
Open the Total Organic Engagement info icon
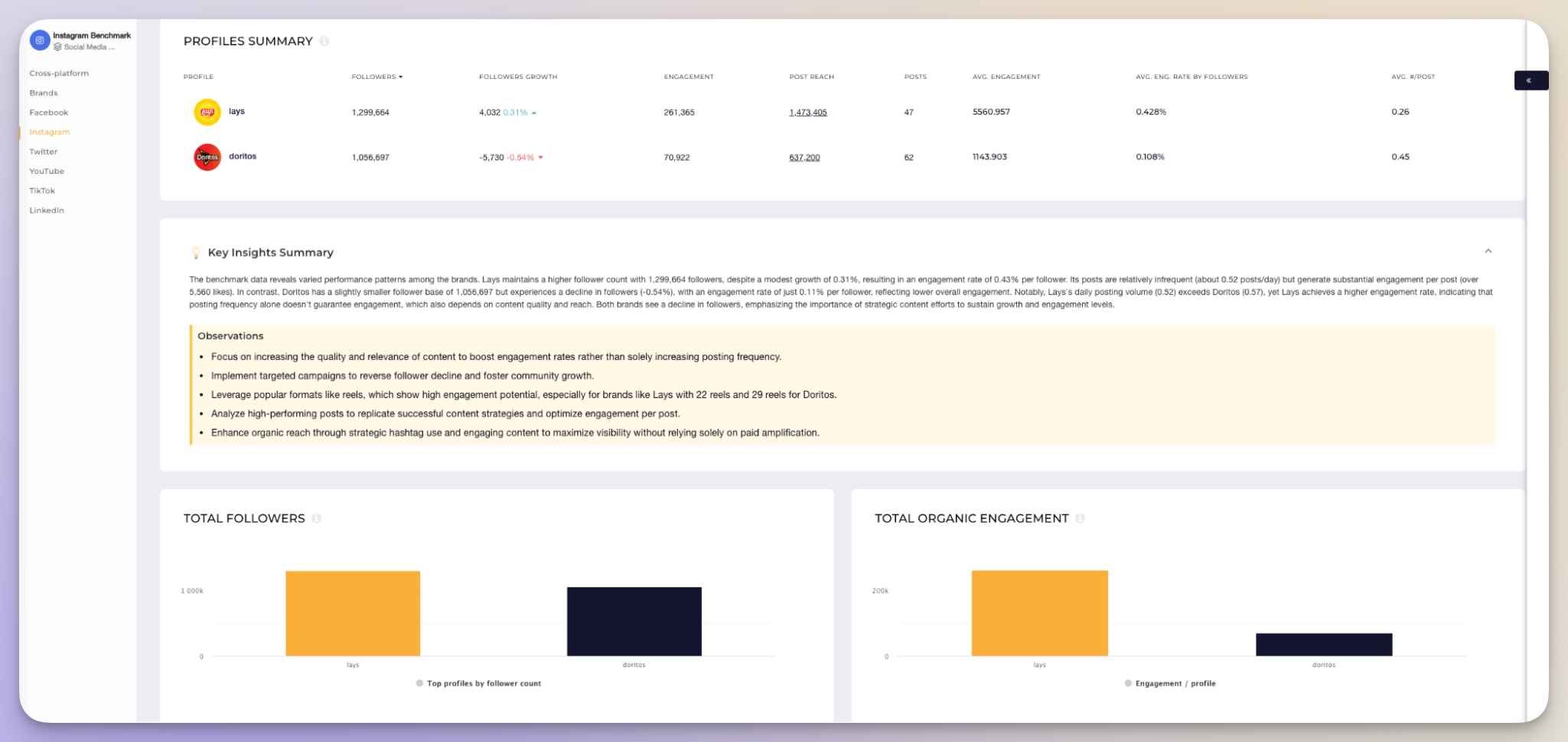1080,518
